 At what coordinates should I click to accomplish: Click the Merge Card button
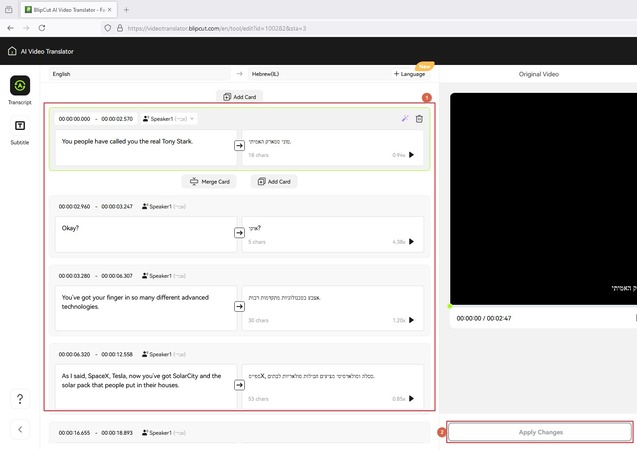click(x=209, y=182)
